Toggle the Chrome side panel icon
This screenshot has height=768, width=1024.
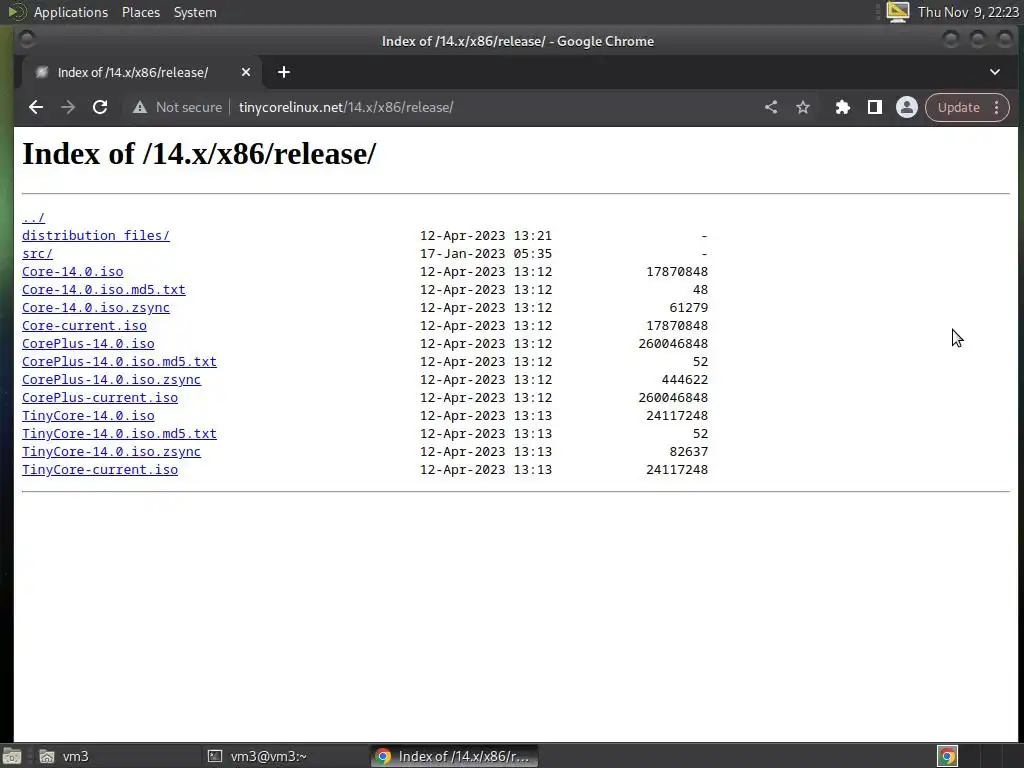874,107
